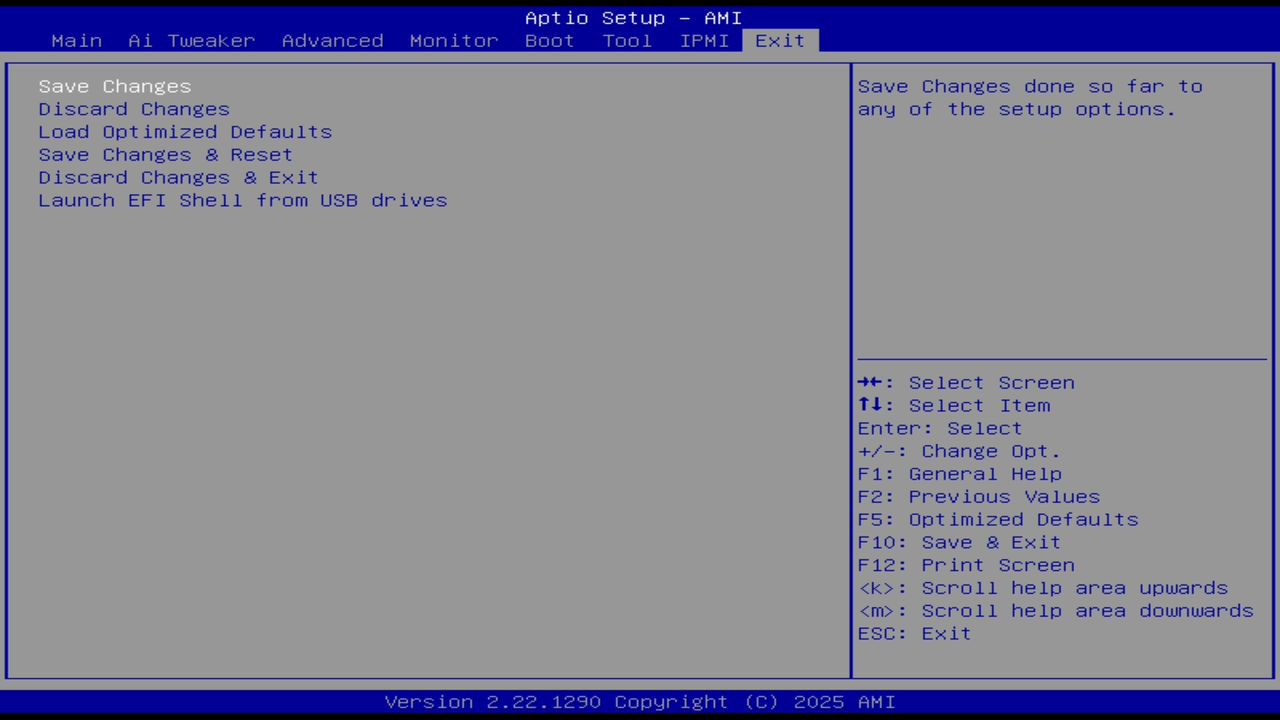Select the Tool tab

click(627, 40)
